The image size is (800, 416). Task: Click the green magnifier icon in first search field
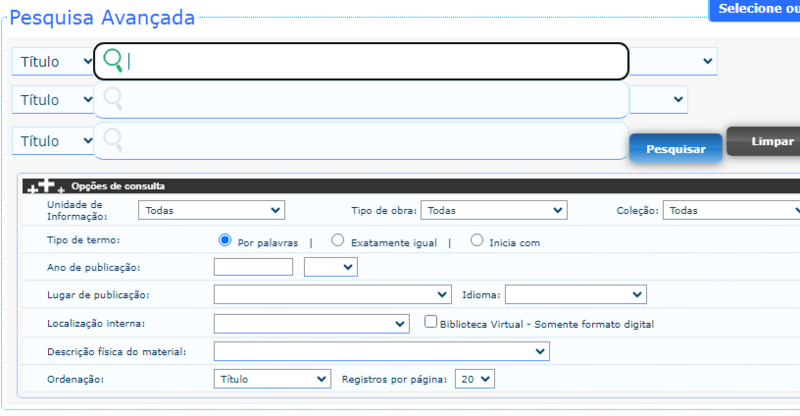[x=113, y=62]
